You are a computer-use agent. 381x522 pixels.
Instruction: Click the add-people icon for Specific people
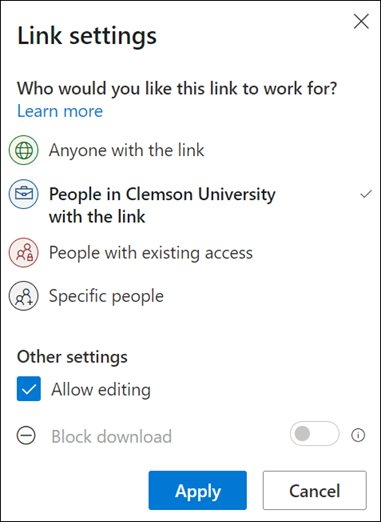pyautogui.click(x=23, y=296)
